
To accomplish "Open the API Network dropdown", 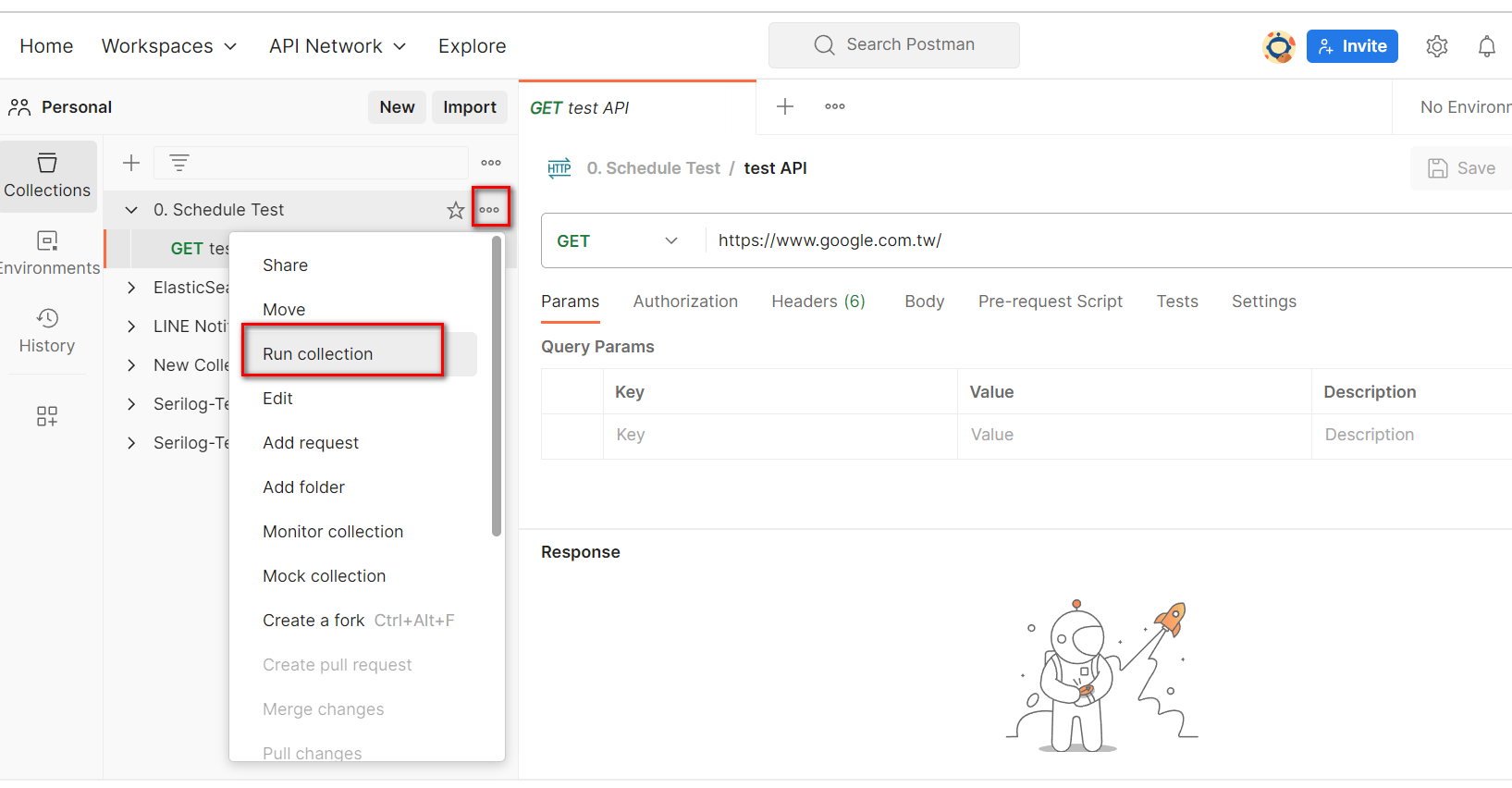I will (338, 46).
